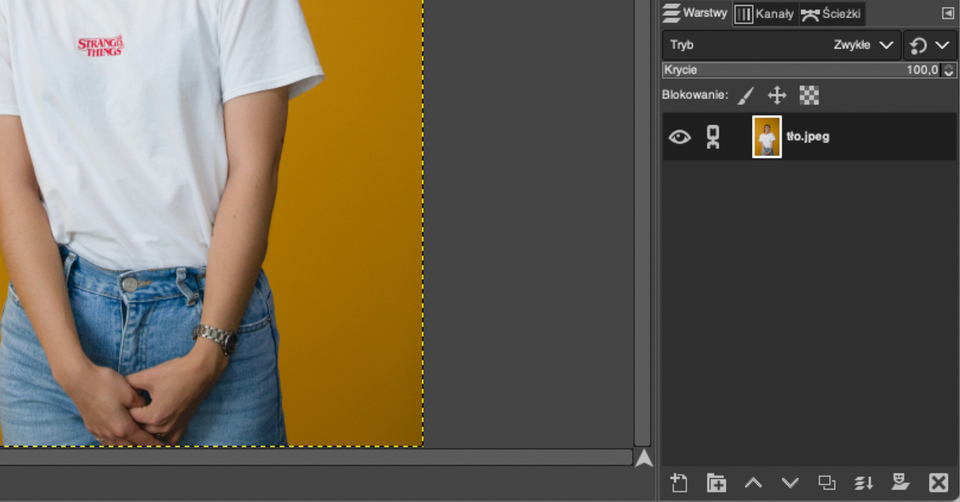Screen dimensions: 960x502
Task: Merge layer down icon
Action: tap(864, 483)
